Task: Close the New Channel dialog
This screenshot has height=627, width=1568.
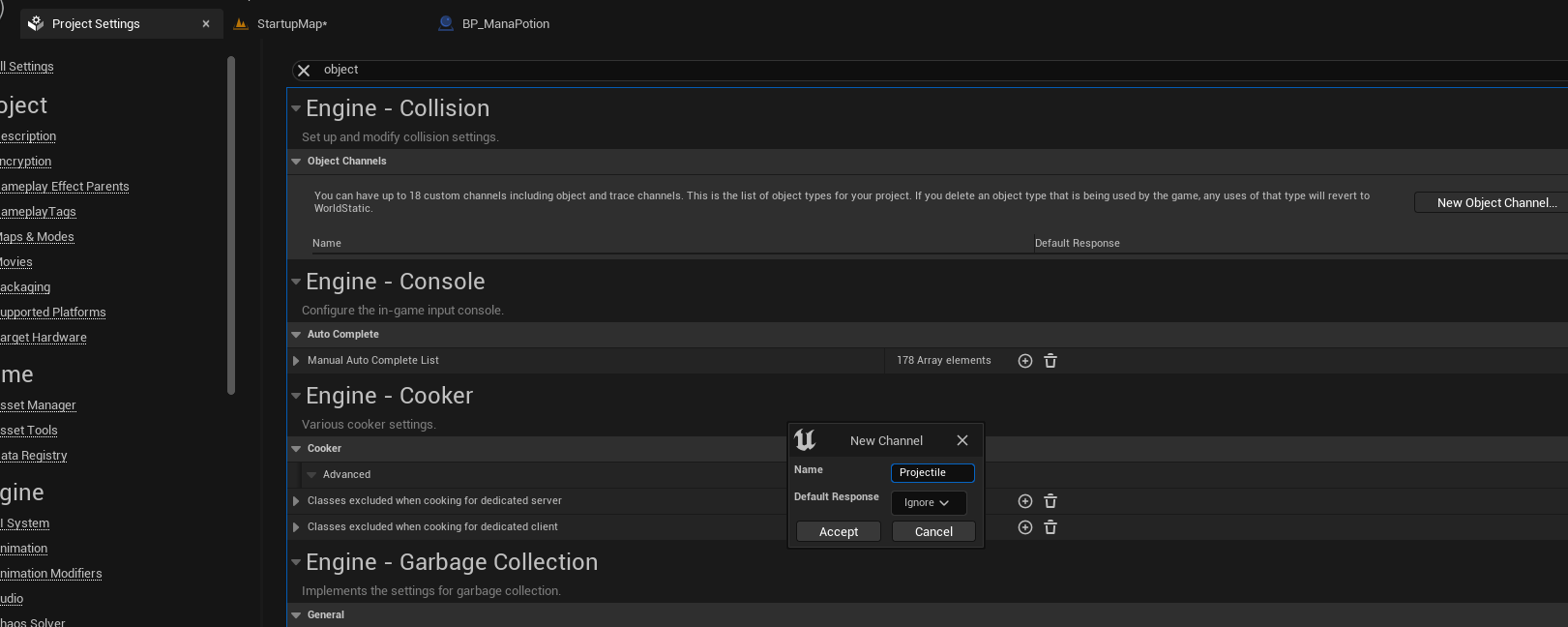Action: (962, 440)
